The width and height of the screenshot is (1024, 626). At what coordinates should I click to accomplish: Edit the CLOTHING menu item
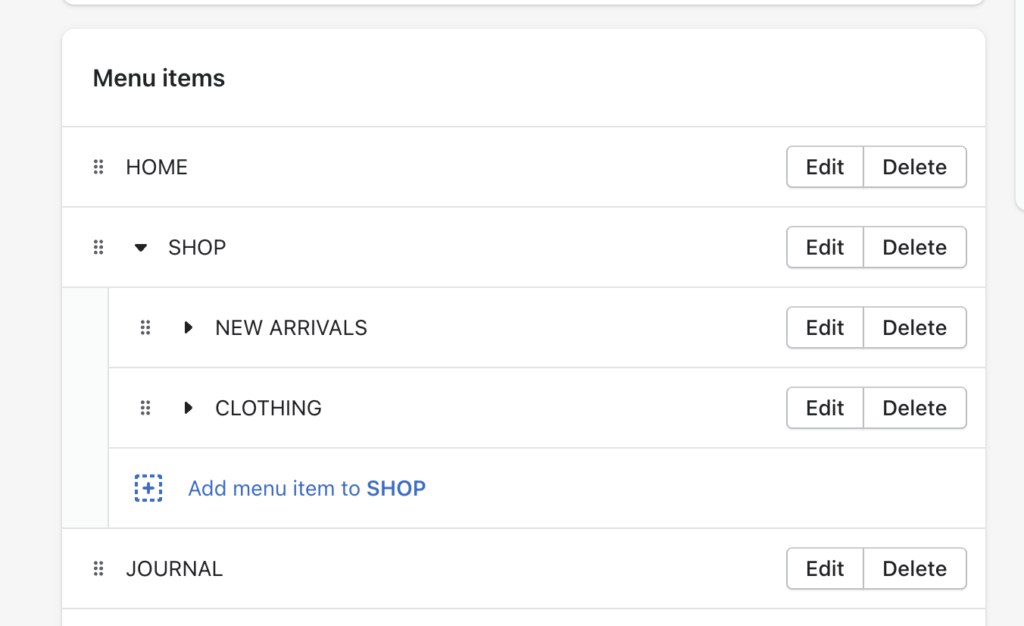click(x=825, y=408)
